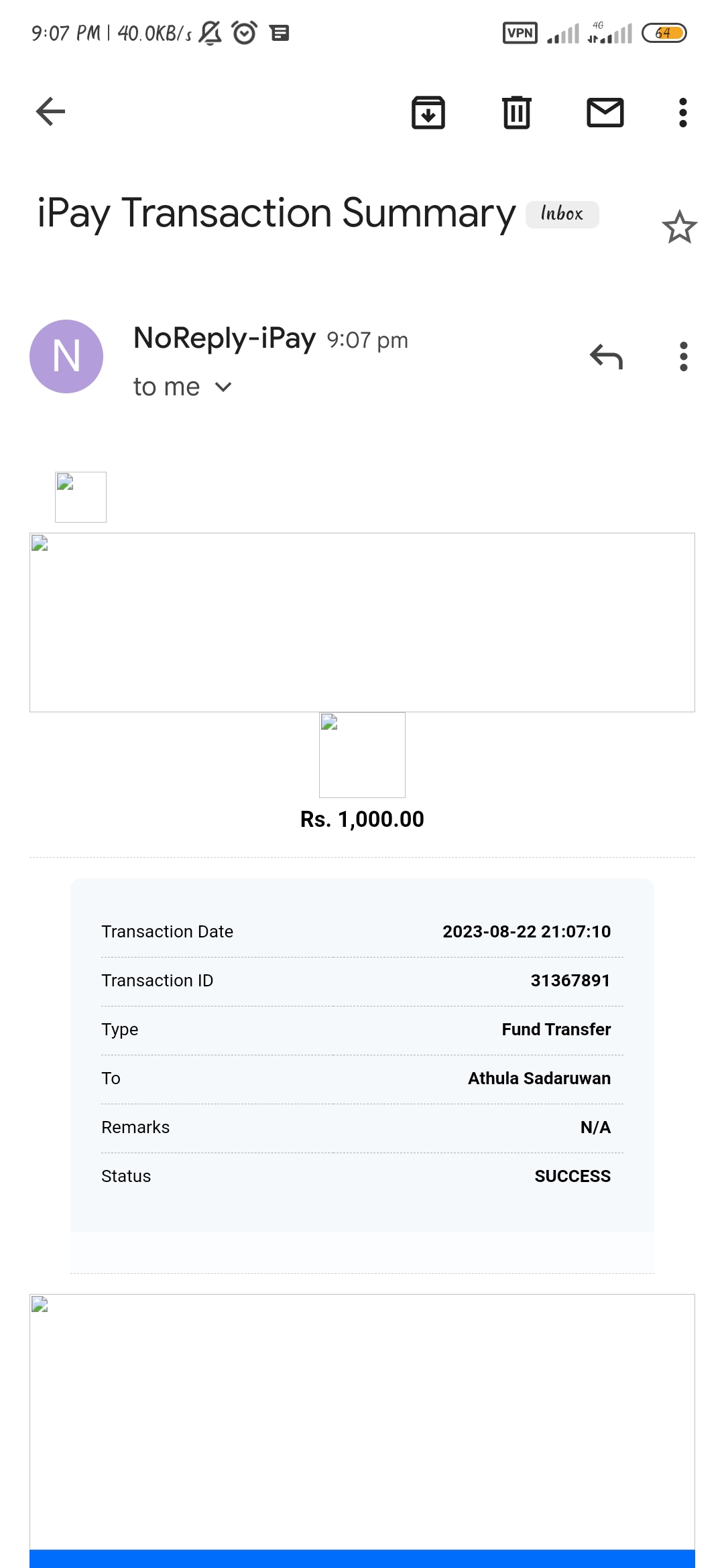The height and width of the screenshot is (1568, 724).
Task: Star the iPay Transaction Summary email
Action: tap(680, 228)
